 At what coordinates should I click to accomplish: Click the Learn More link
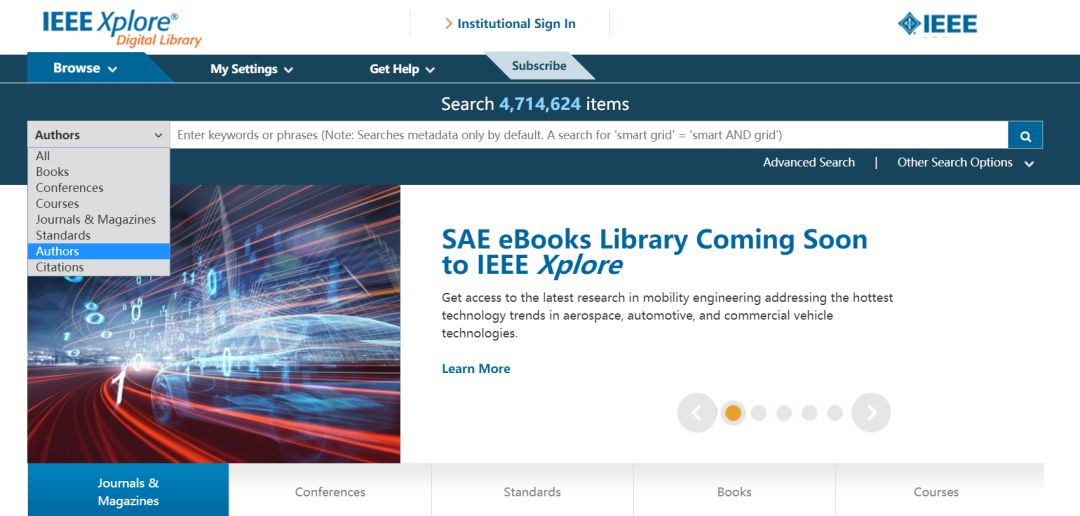[476, 369]
